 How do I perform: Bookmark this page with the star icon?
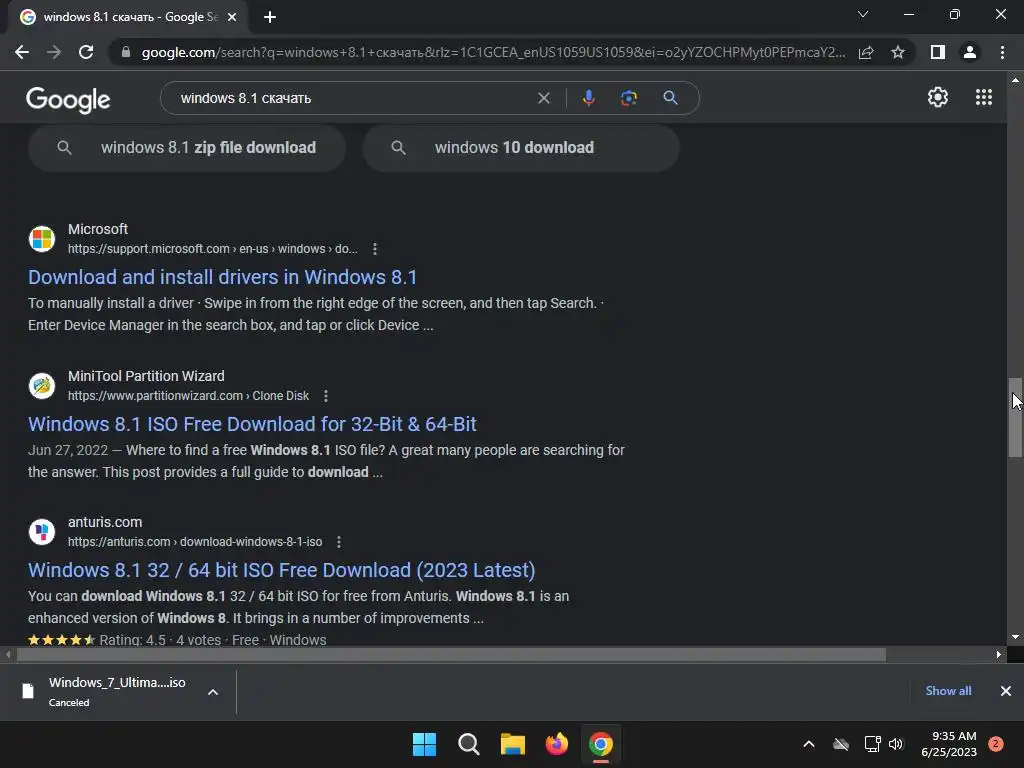tap(898, 52)
